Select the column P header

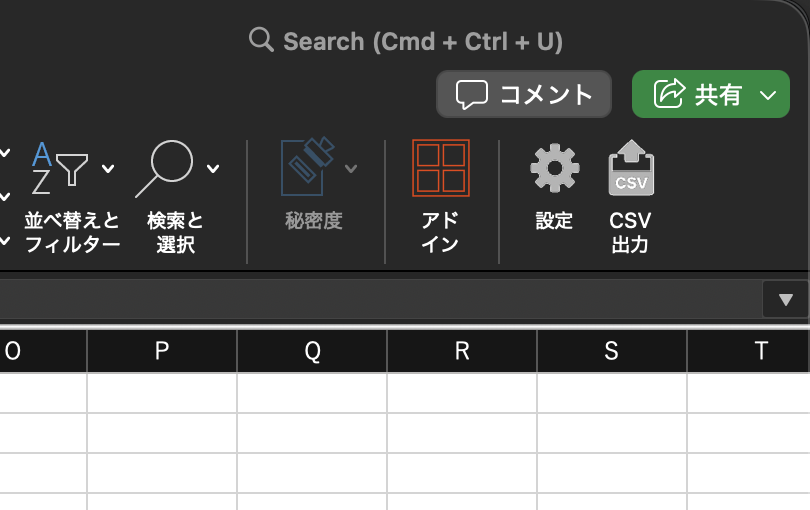click(x=162, y=351)
